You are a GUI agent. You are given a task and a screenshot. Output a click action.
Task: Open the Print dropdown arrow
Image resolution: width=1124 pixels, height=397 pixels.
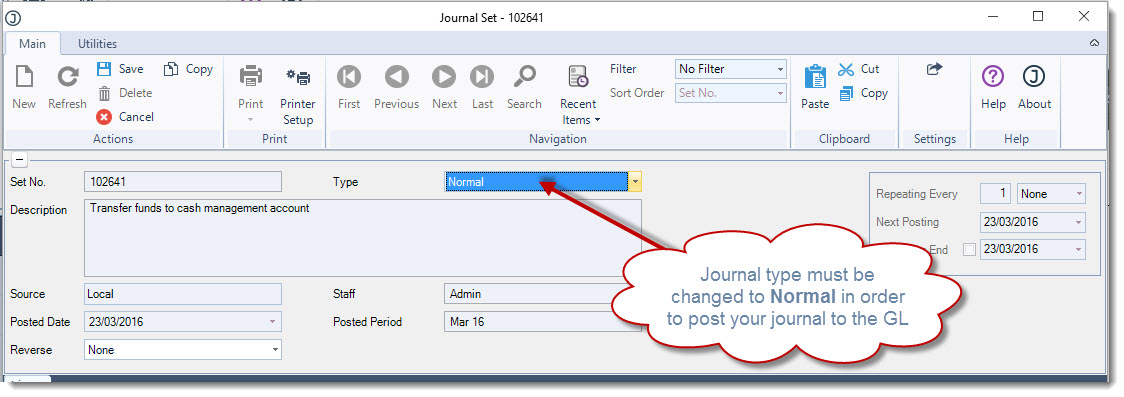pos(251,120)
